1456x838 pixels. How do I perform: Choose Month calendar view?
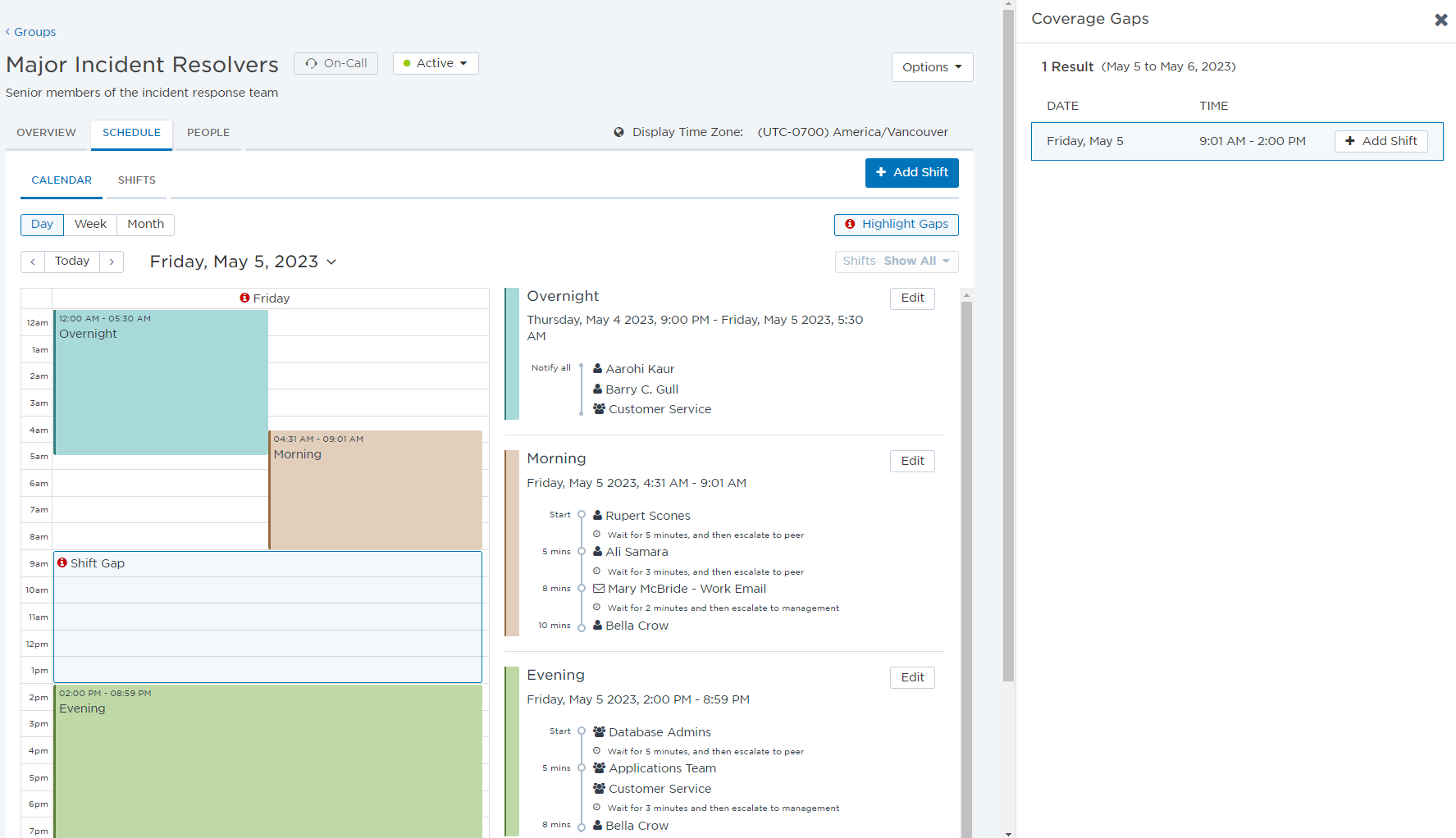[x=146, y=224]
